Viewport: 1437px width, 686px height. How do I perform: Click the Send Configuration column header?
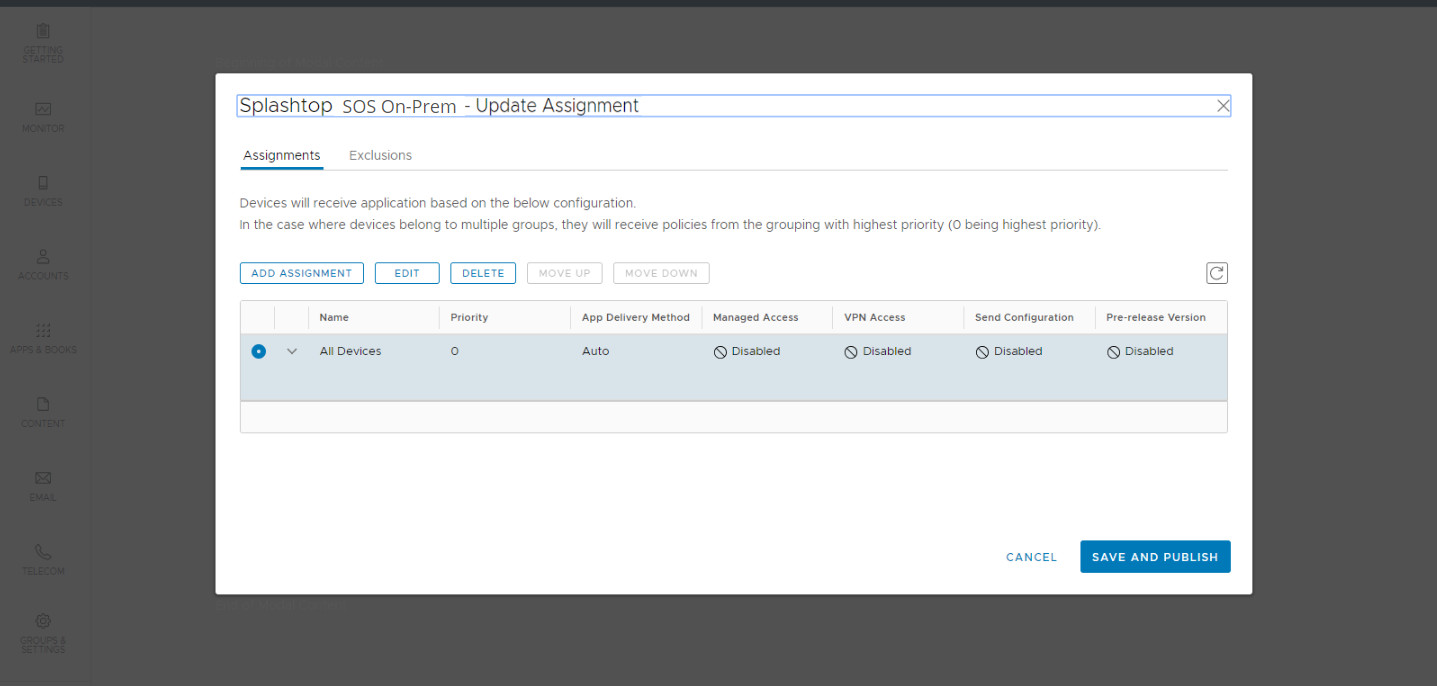tap(1024, 317)
